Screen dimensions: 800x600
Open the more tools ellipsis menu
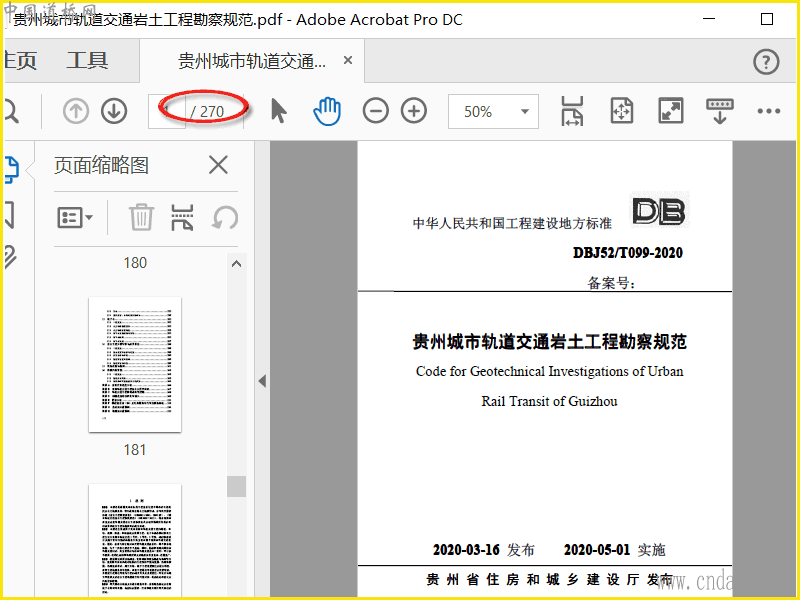pos(768,111)
